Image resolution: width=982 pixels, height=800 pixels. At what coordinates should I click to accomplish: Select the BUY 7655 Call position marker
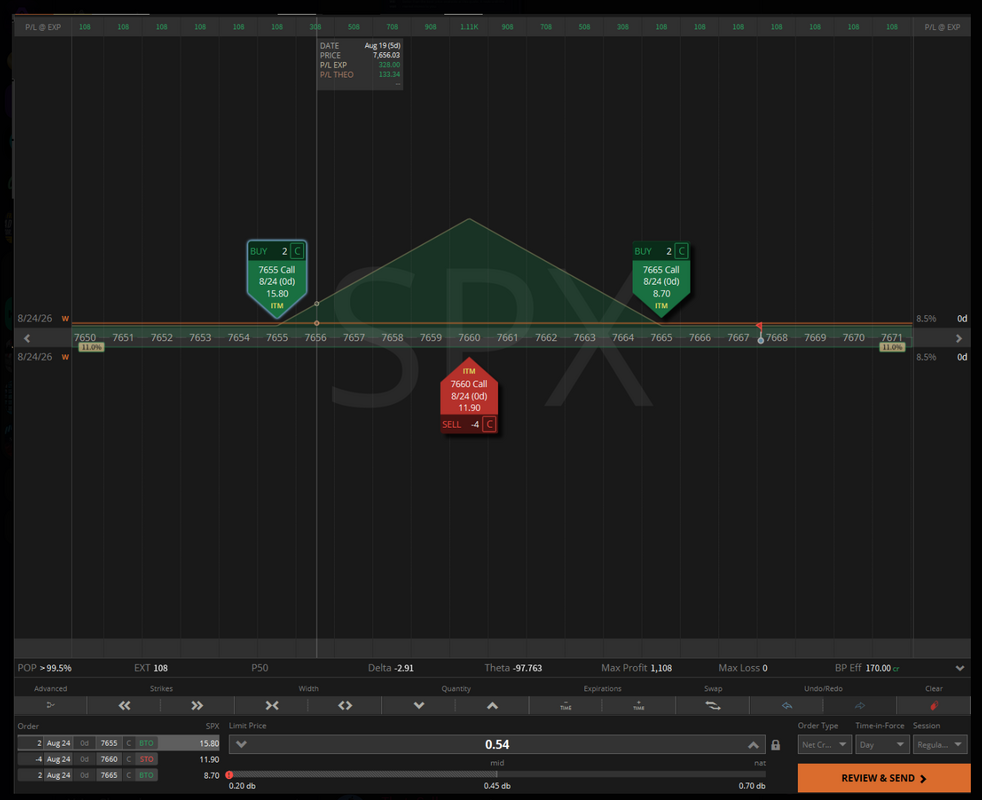point(277,279)
